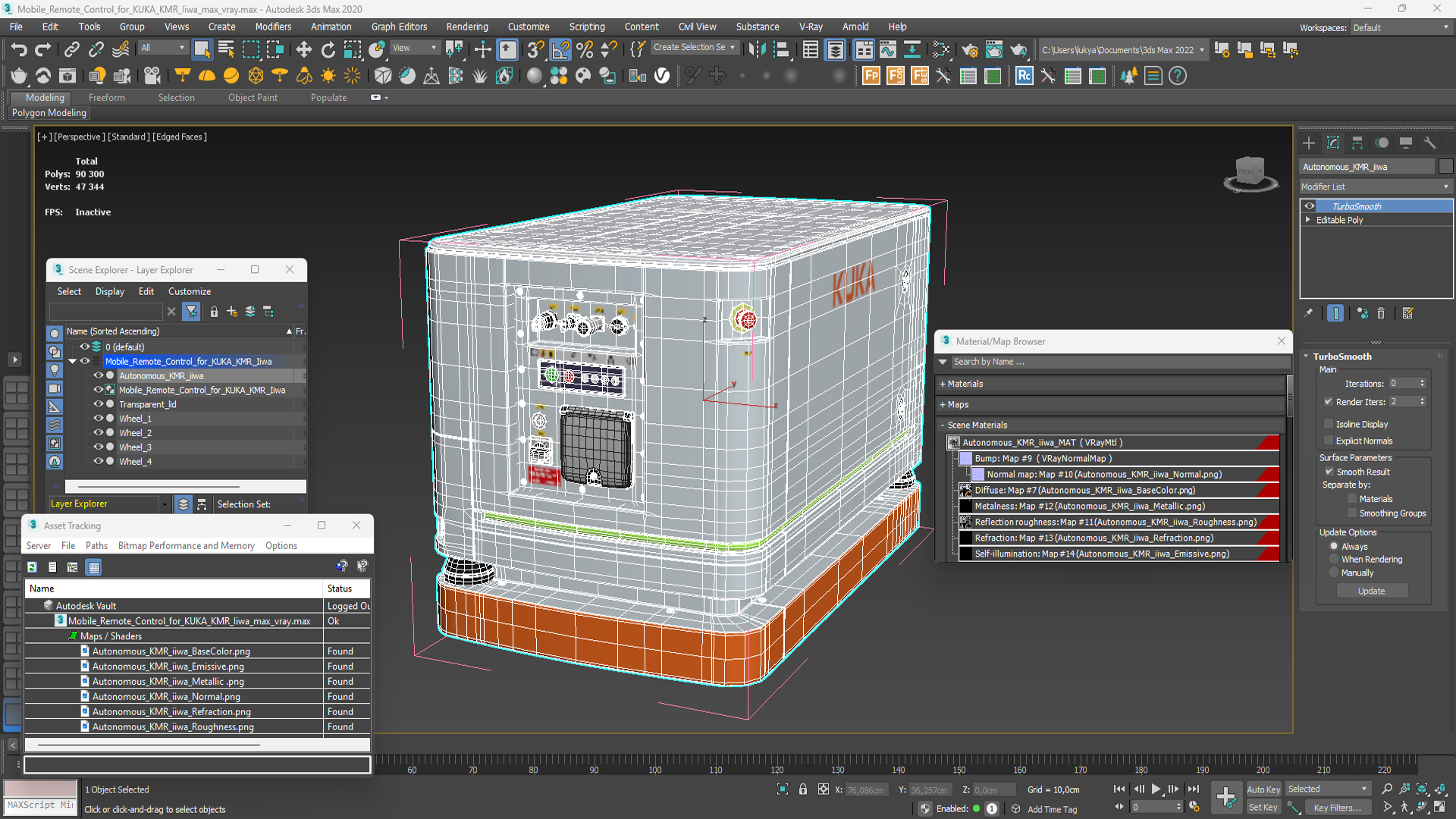This screenshot has width=1456, height=819.
Task: Select the Select and Rotate tool
Action: pyautogui.click(x=328, y=50)
